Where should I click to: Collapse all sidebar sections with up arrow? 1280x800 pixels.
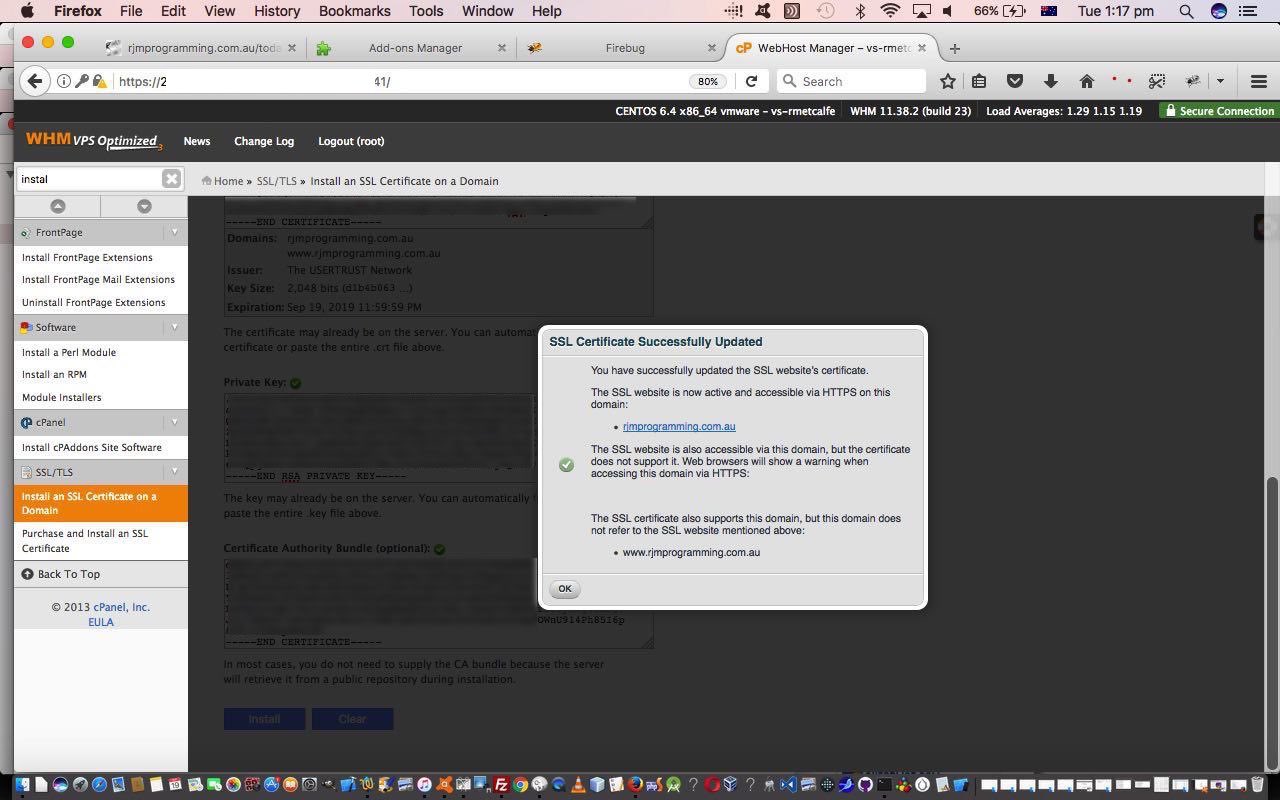click(x=58, y=206)
